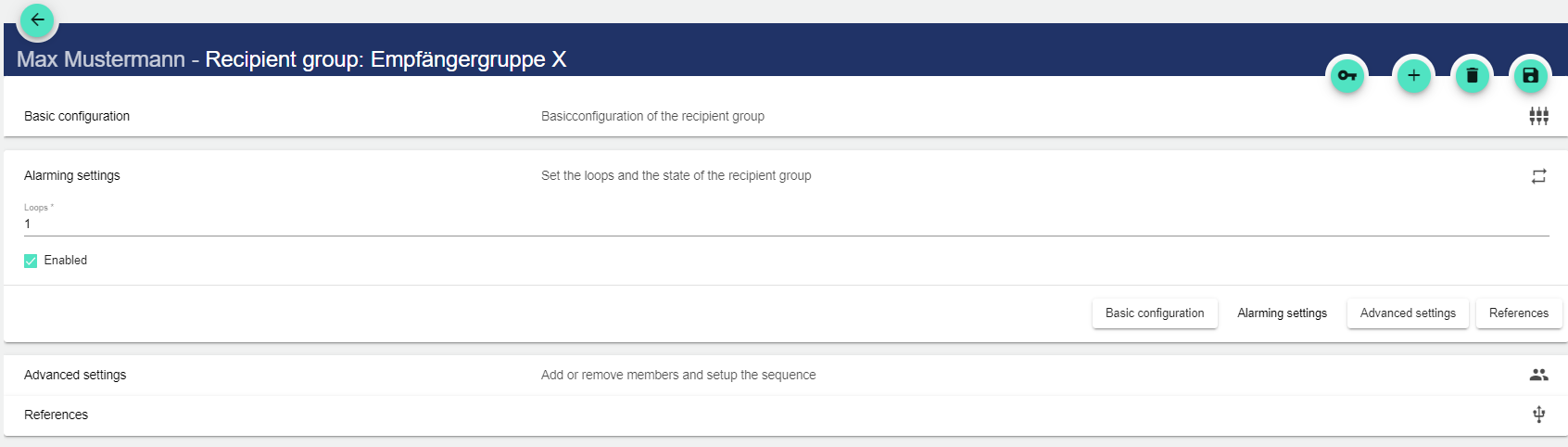This screenshot has height=447, width=1568.
Task: Click the key icon button
Action: [x=1347, y=76]
